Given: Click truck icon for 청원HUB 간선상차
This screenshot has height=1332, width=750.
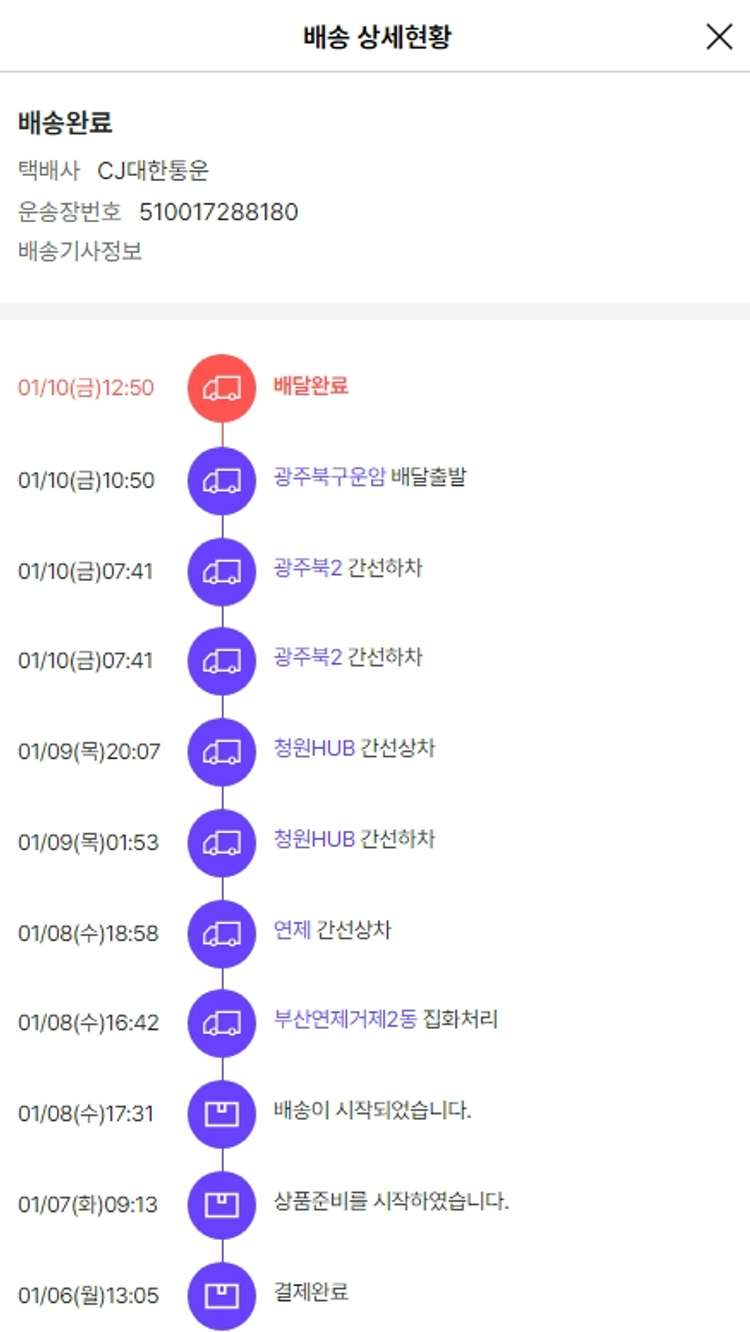Looking at the screenshot, I should tap(222, 752).
